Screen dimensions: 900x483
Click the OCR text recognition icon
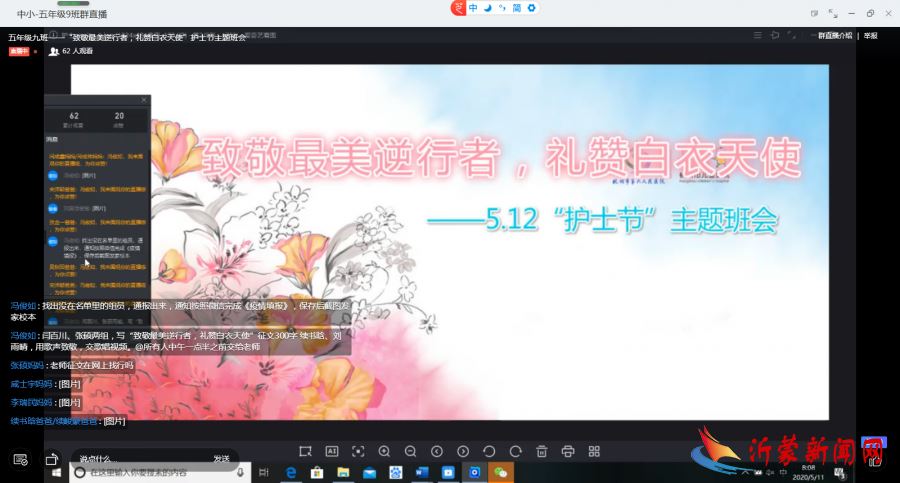point(332,451)
